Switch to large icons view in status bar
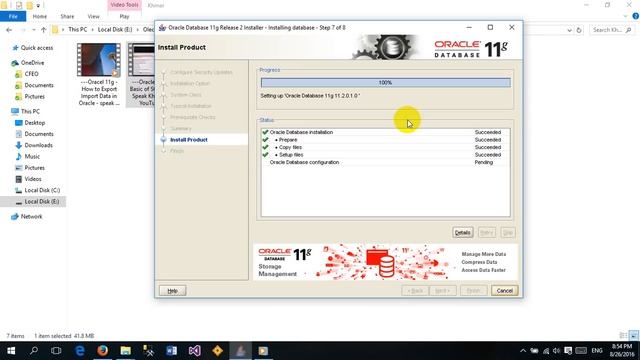The width and height of the screenshot is (640, 360). pos(634,336)
